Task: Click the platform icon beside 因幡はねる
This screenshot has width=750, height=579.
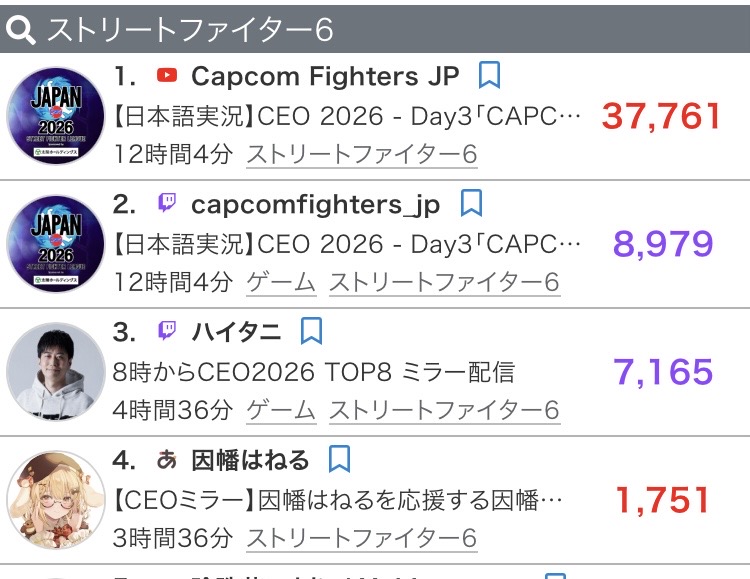Action: pyautogui.click(x=167, y=460)
